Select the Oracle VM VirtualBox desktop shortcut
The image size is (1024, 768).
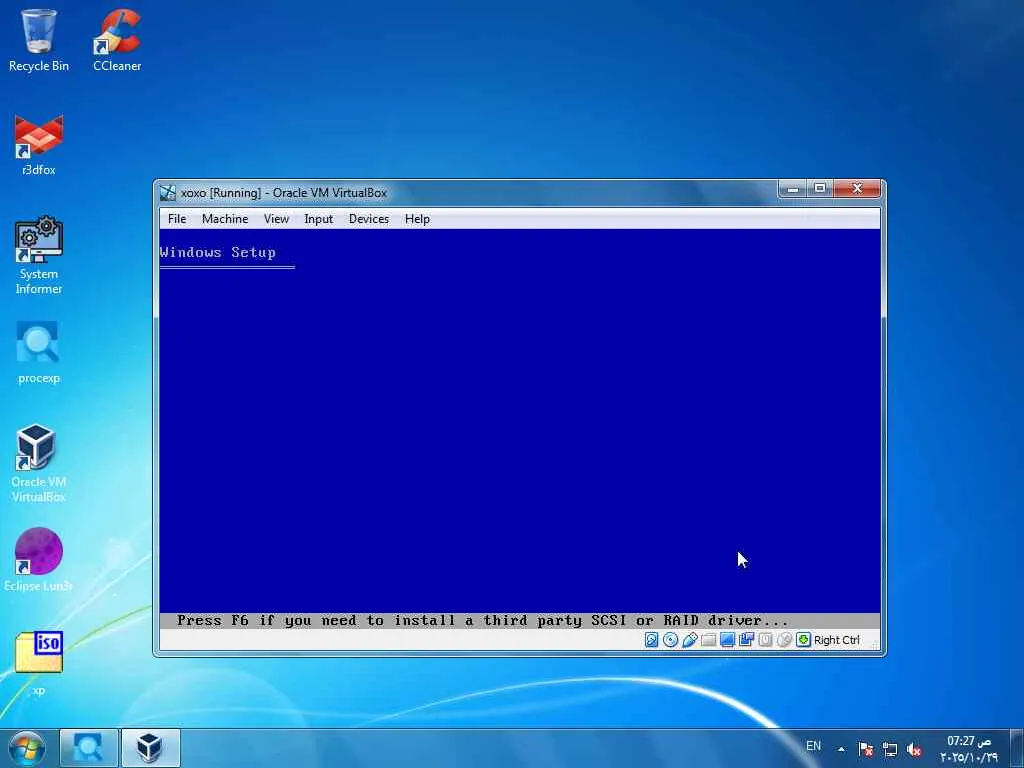[39, 463]
